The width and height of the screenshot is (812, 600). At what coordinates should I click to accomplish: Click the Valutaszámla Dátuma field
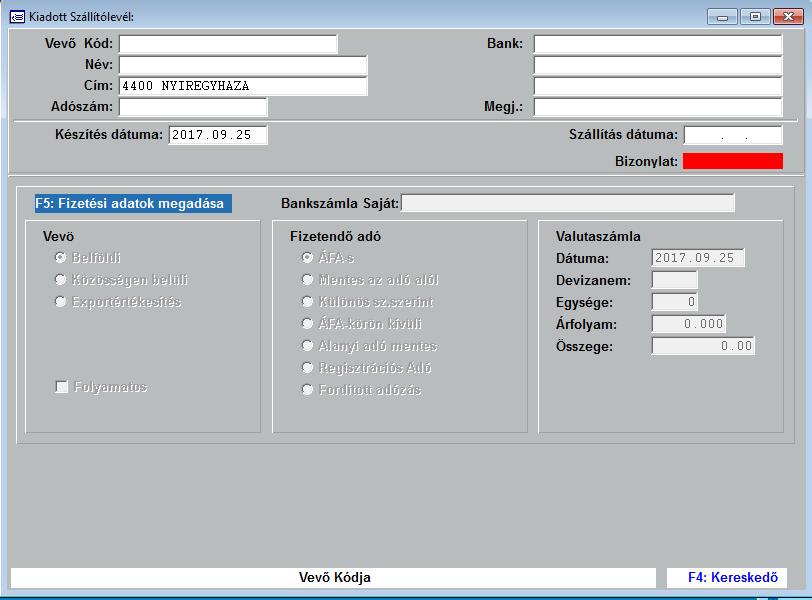pyautogui.click(x=698, y=258)
